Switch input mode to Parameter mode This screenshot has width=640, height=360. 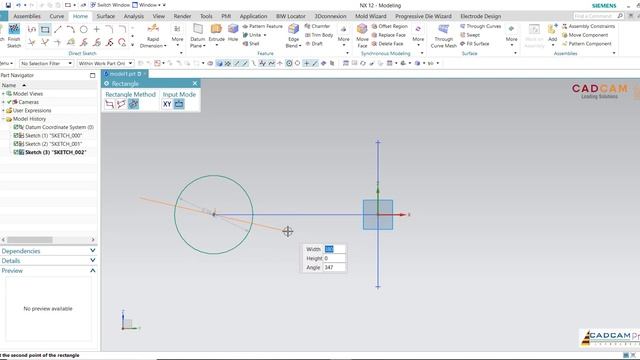pos(179,104)
